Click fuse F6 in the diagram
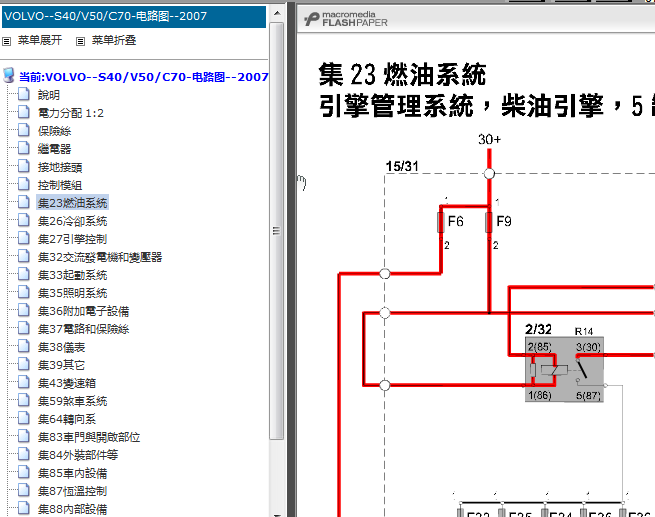This screenshot has width=655, height=517. (x=441, y=222)
